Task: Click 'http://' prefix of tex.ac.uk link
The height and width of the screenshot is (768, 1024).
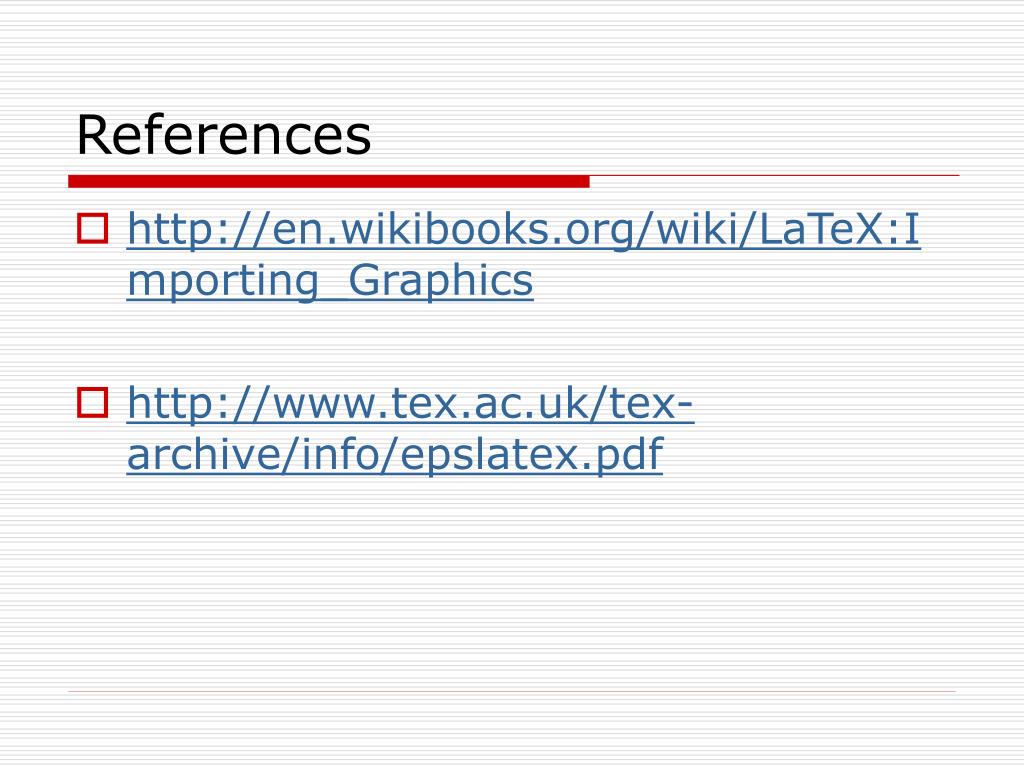Action: [x=198, y=402]
